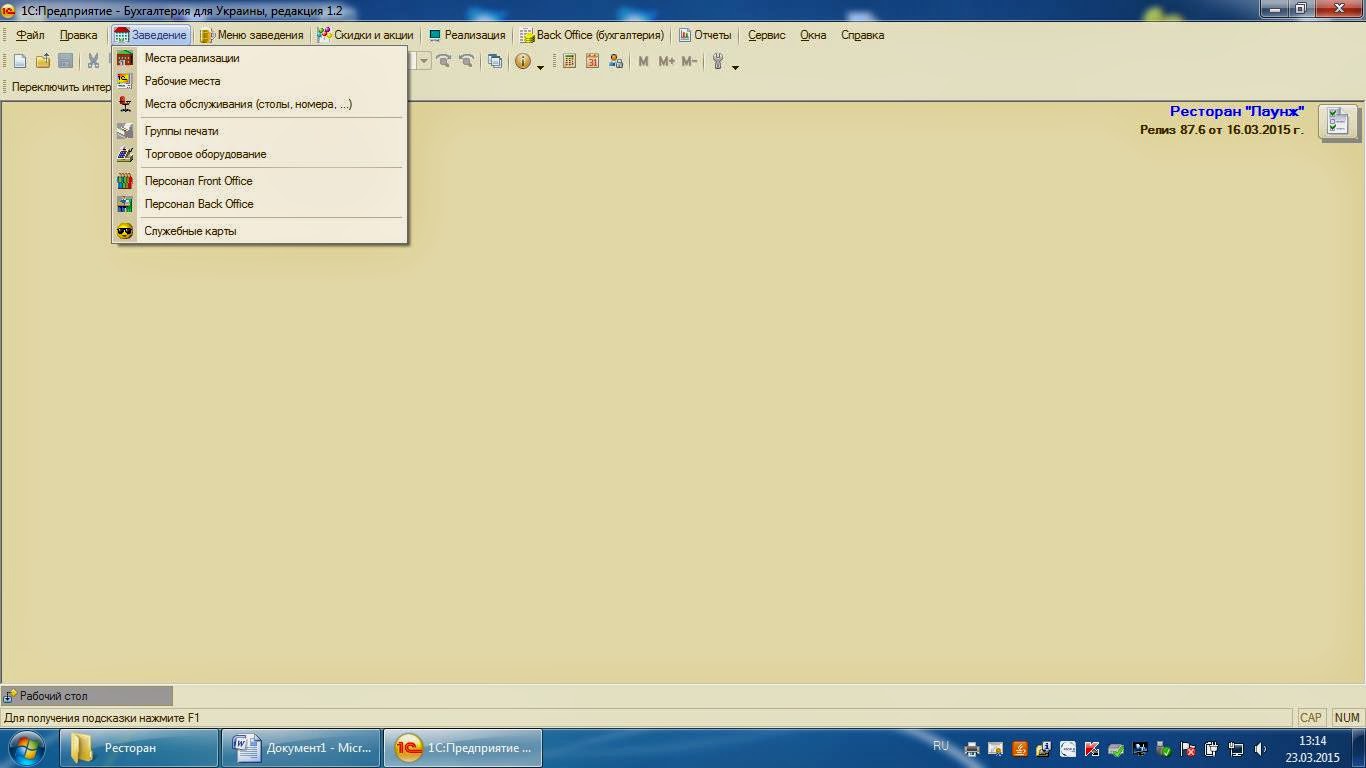Open the Сервис menu

pos(767,35)
